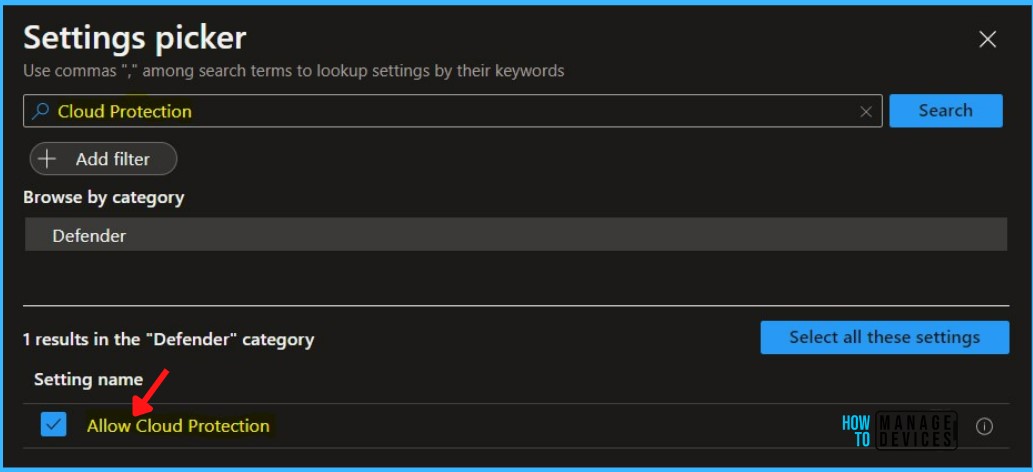This screenshot has width=1033, height=472.
Task: Select the Defender category
Action: coord(516,235)
